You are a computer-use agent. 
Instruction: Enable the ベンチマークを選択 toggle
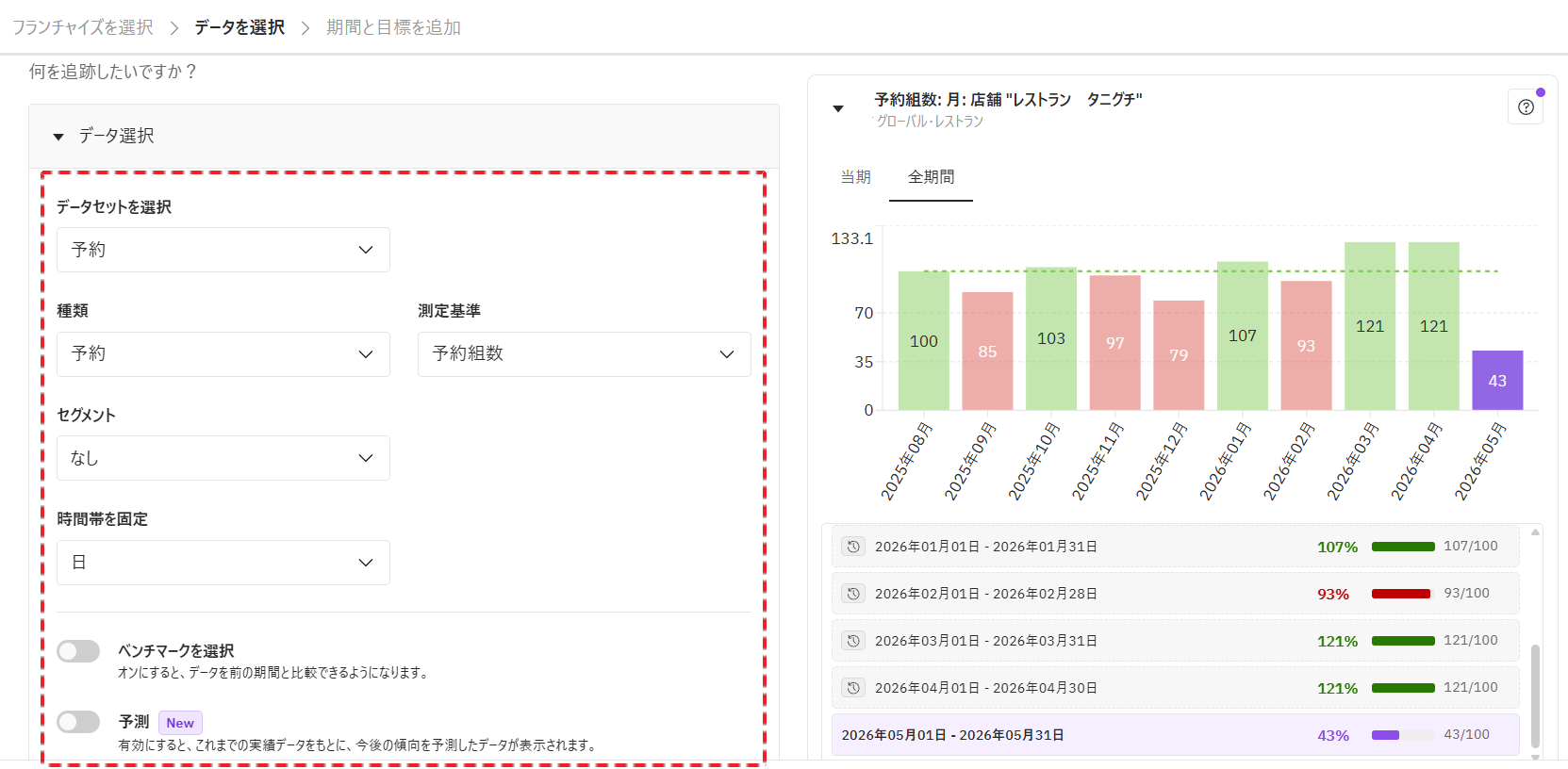(x=78, y=651)
